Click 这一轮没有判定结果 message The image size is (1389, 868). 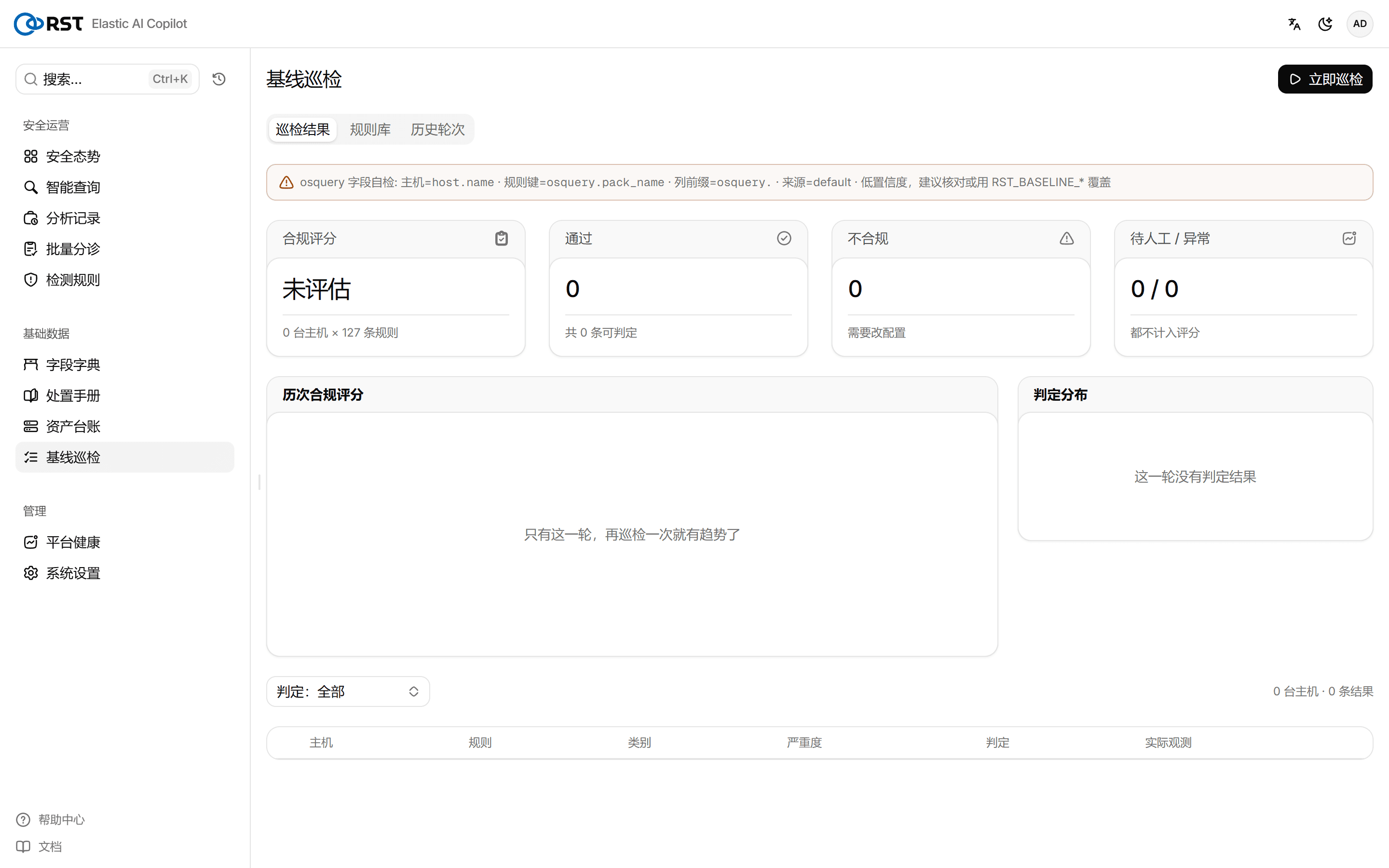[1195, 476]
